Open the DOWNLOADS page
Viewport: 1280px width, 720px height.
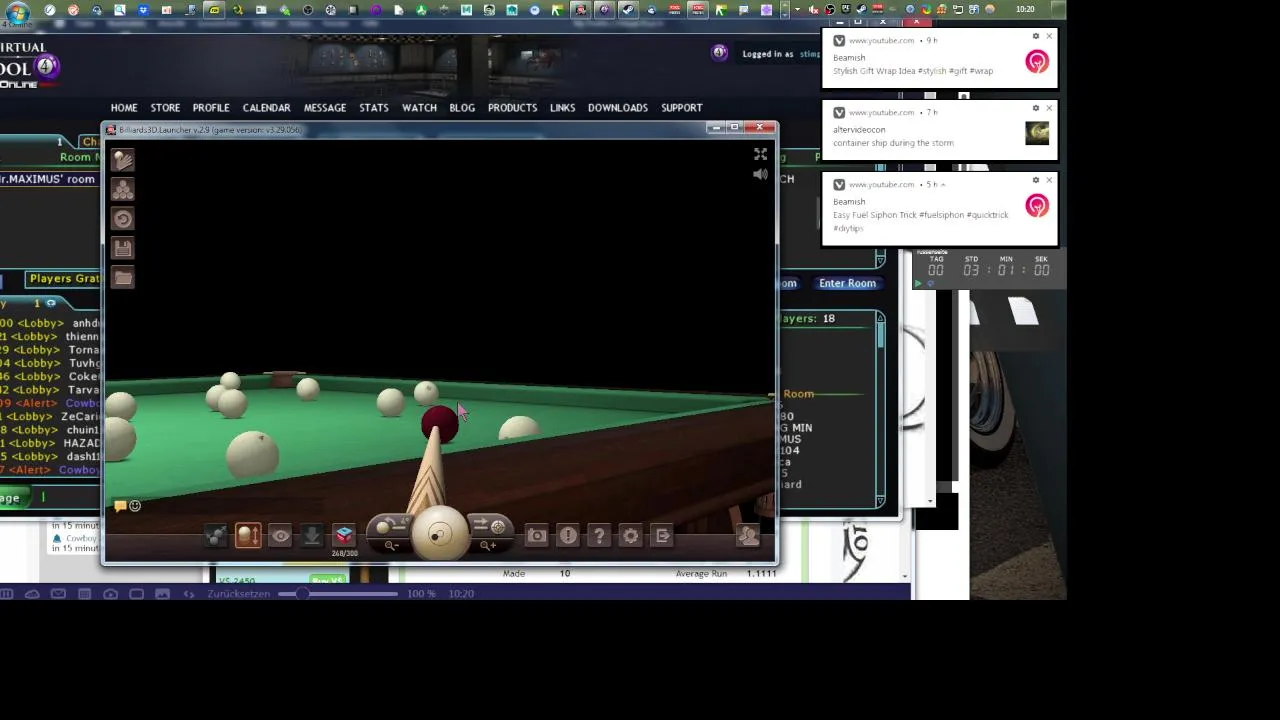618,108
